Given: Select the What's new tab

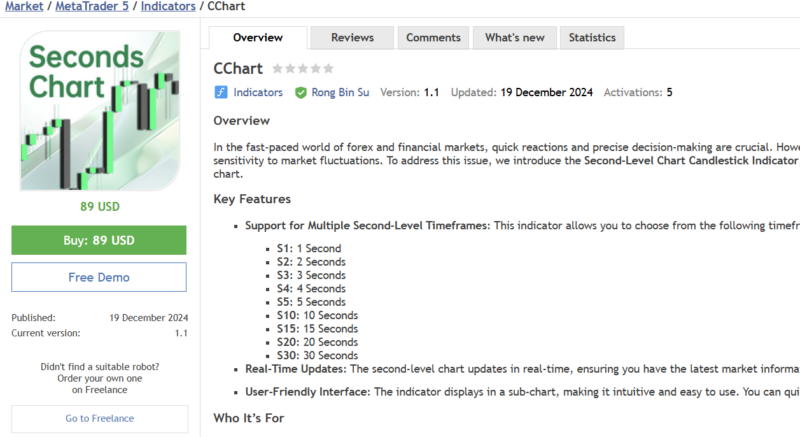Looking at the screenshot, I should point(514,38).
